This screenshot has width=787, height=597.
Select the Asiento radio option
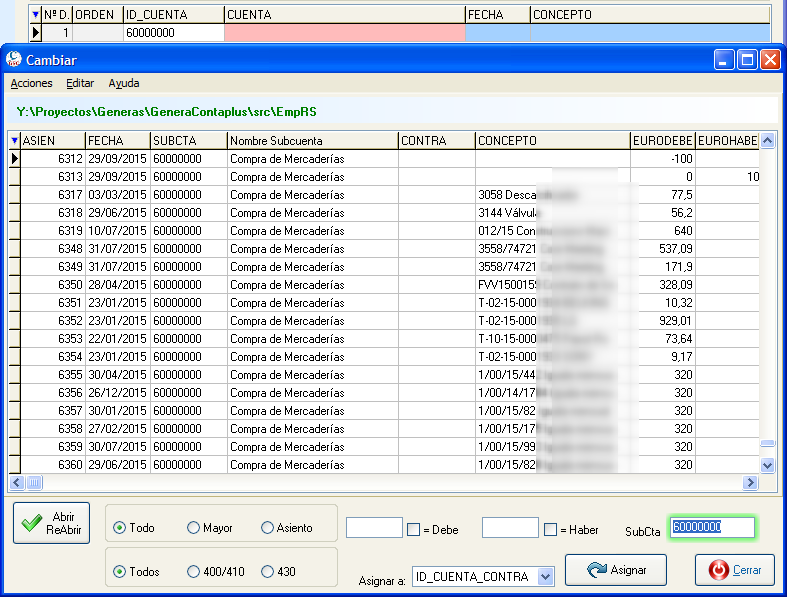coord(268,528)
